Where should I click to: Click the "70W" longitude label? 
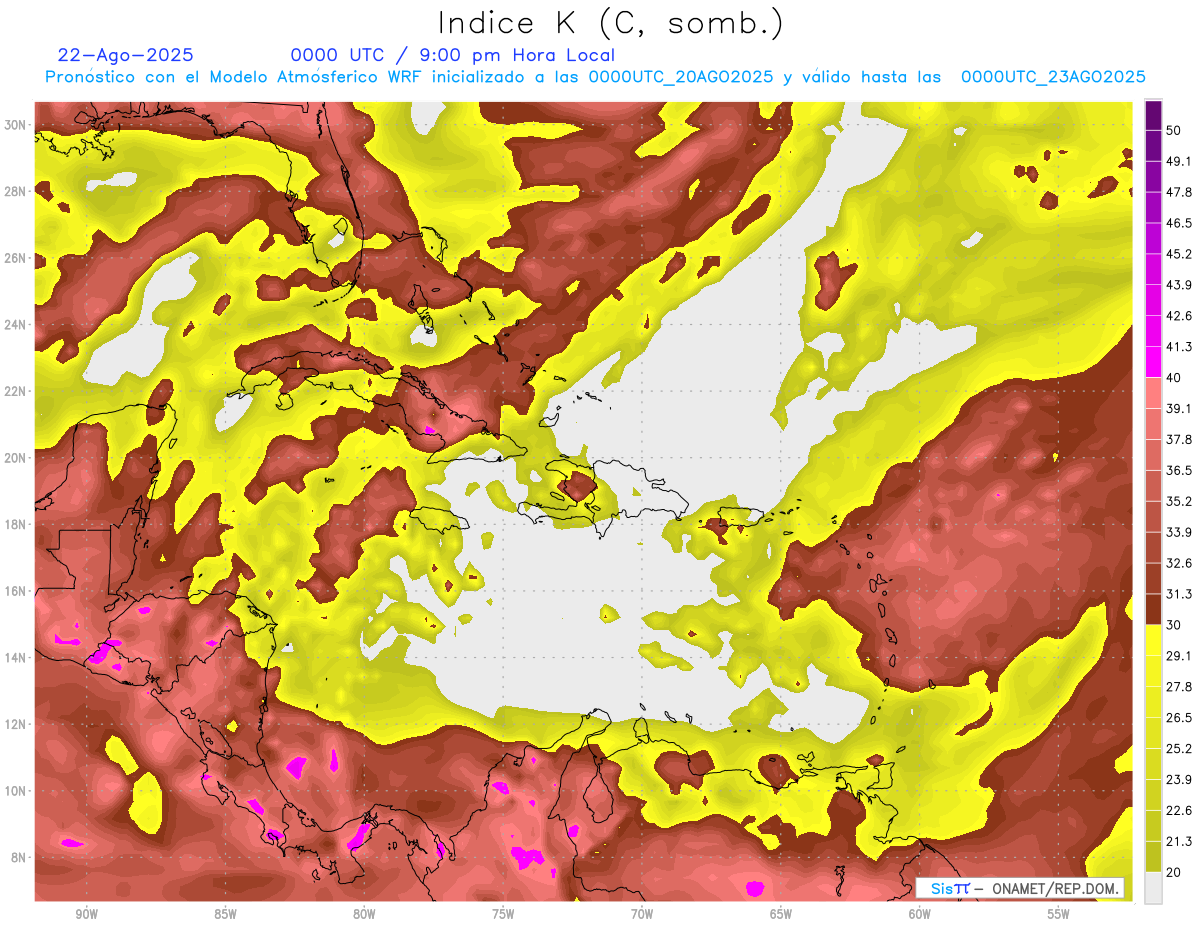pos(642,914)
